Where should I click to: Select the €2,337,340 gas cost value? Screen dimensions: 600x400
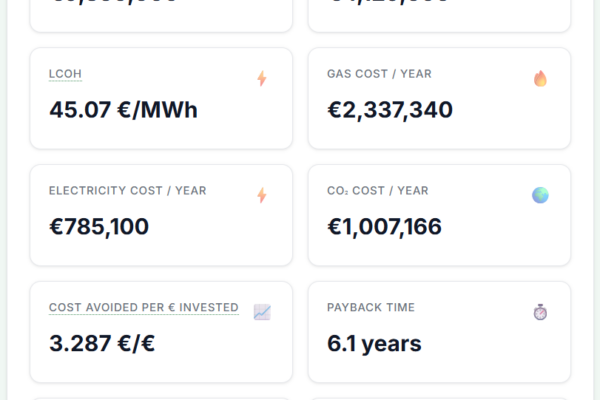tap(390, 109)
